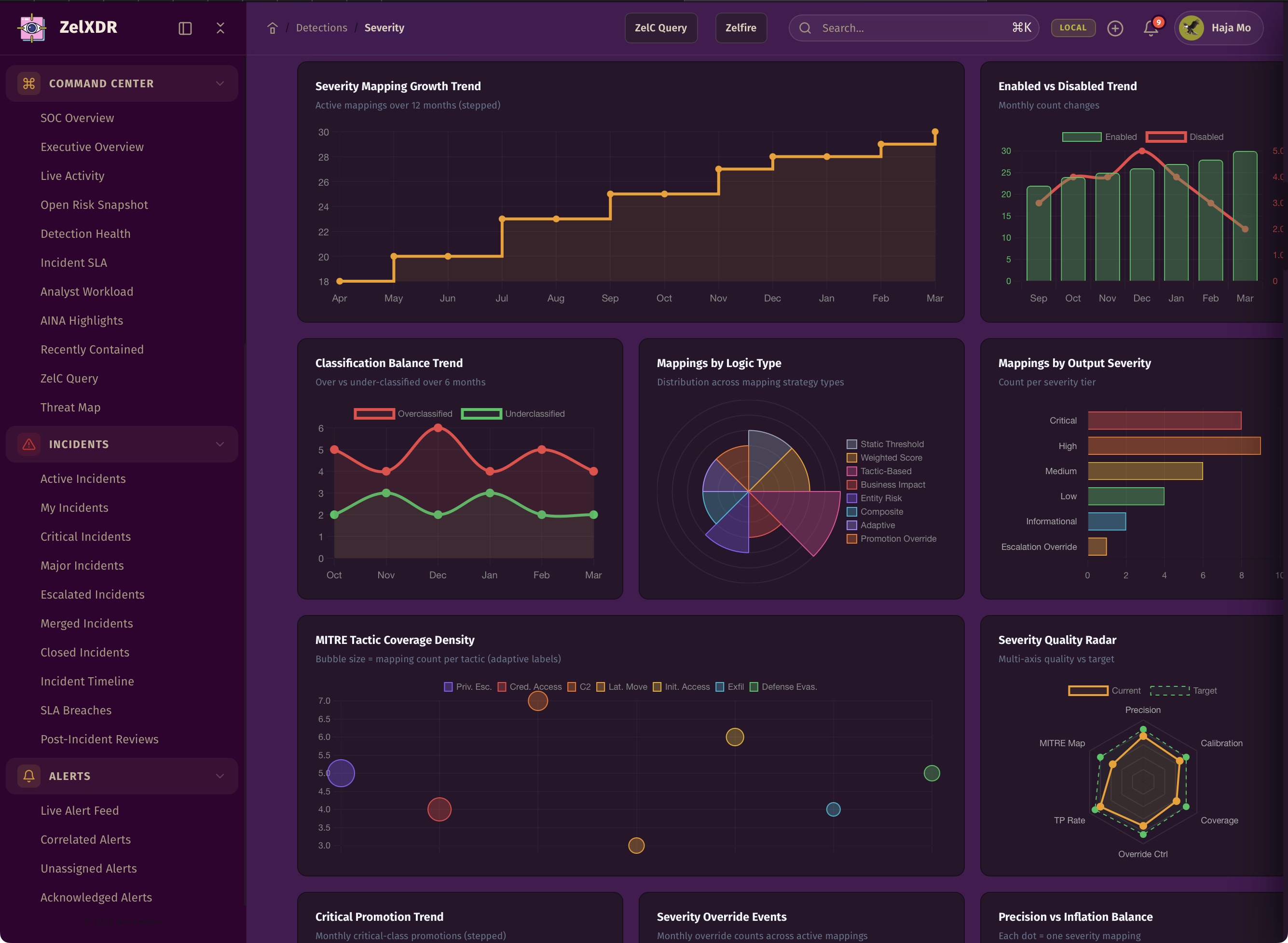Open the ZelC Query button
Viewport: 1288px width, 943px height.
tap(660, 28)
